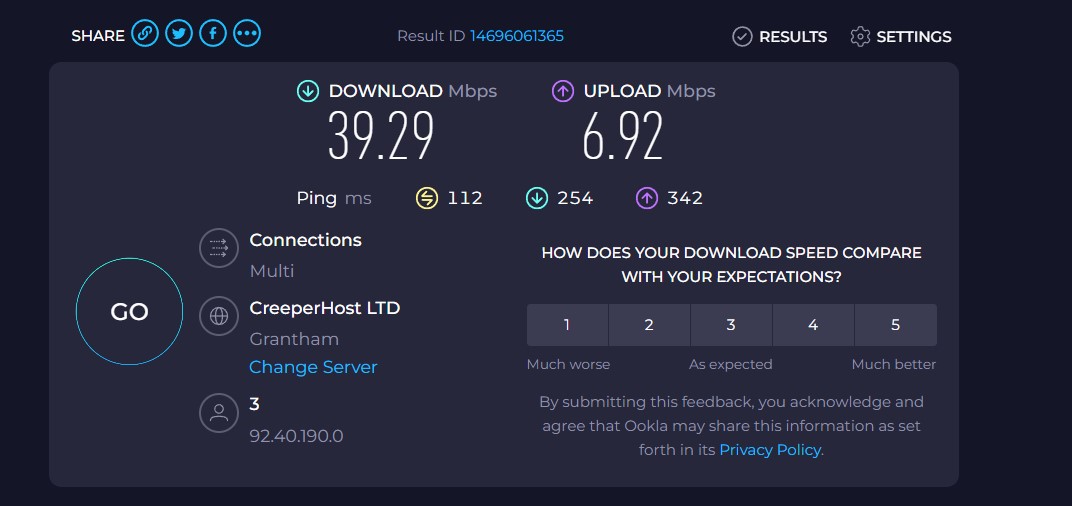Share result on Facebook

(x=213, y=34)
